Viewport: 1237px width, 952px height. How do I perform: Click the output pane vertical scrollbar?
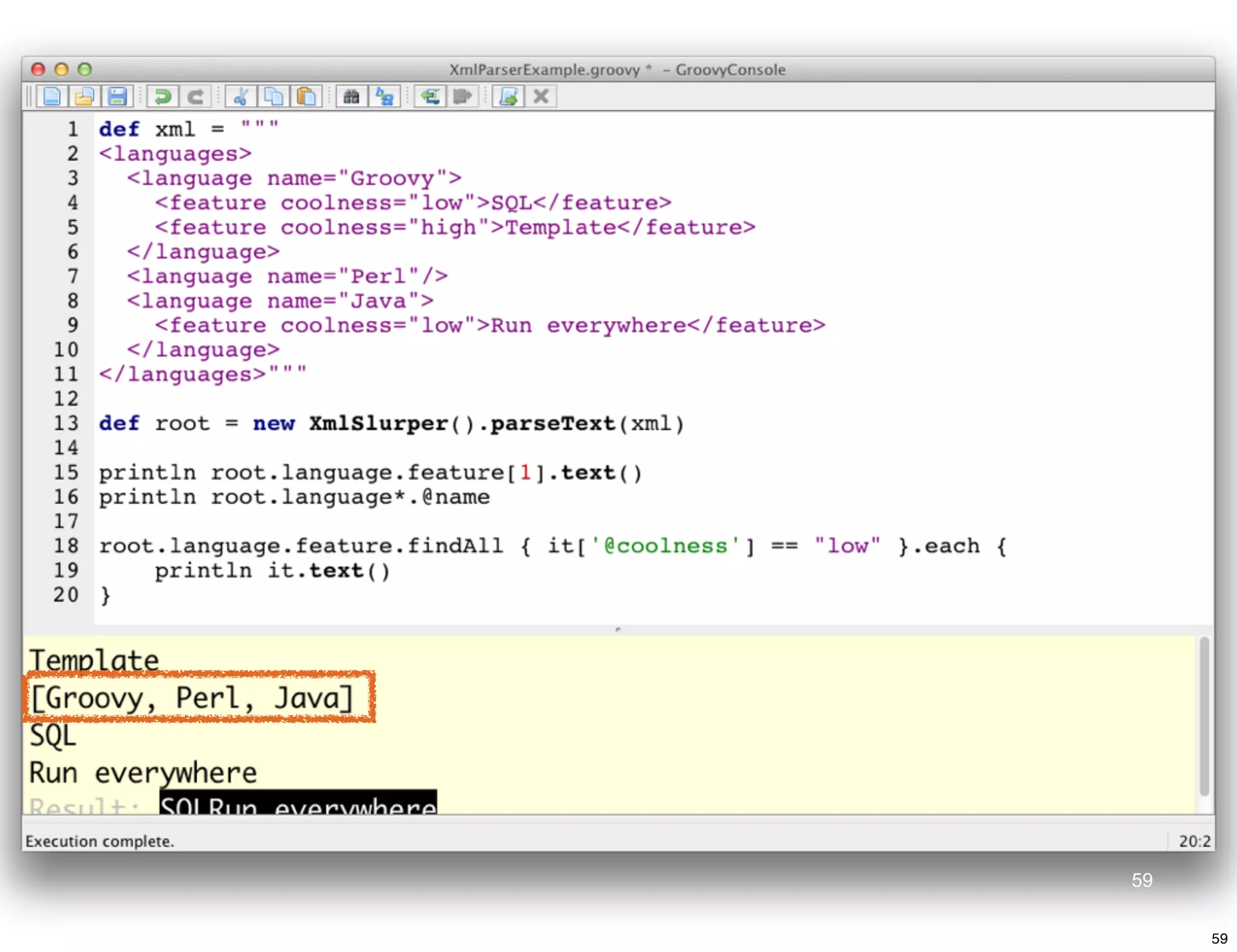tap(1204, 716)
